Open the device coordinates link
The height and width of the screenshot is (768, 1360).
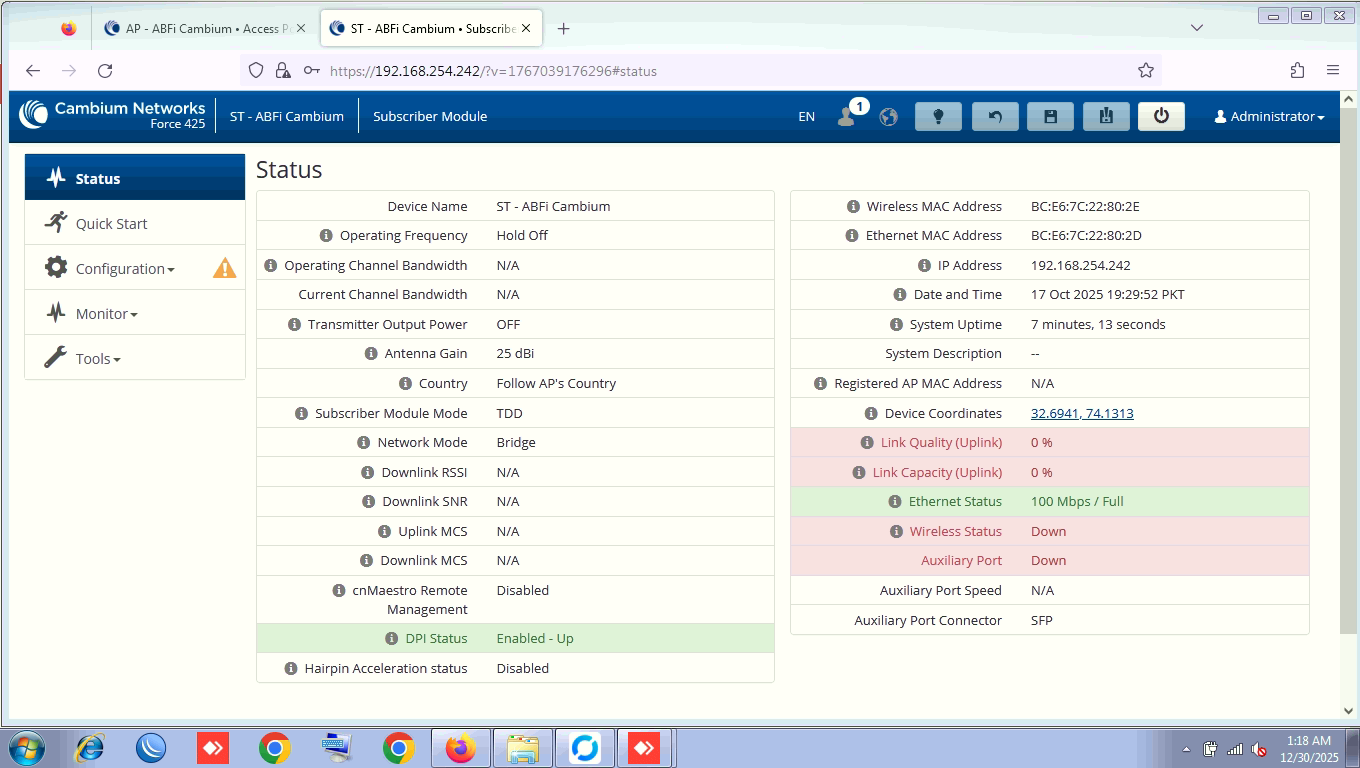pyautogui.click(x=1082, y=413)
